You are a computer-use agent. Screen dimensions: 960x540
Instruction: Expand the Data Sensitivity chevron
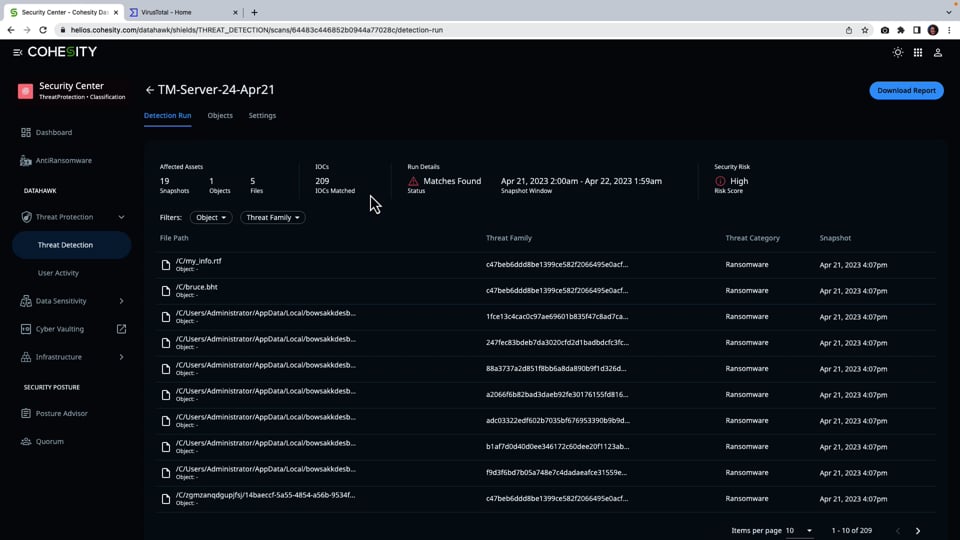(x=121, y=301)
